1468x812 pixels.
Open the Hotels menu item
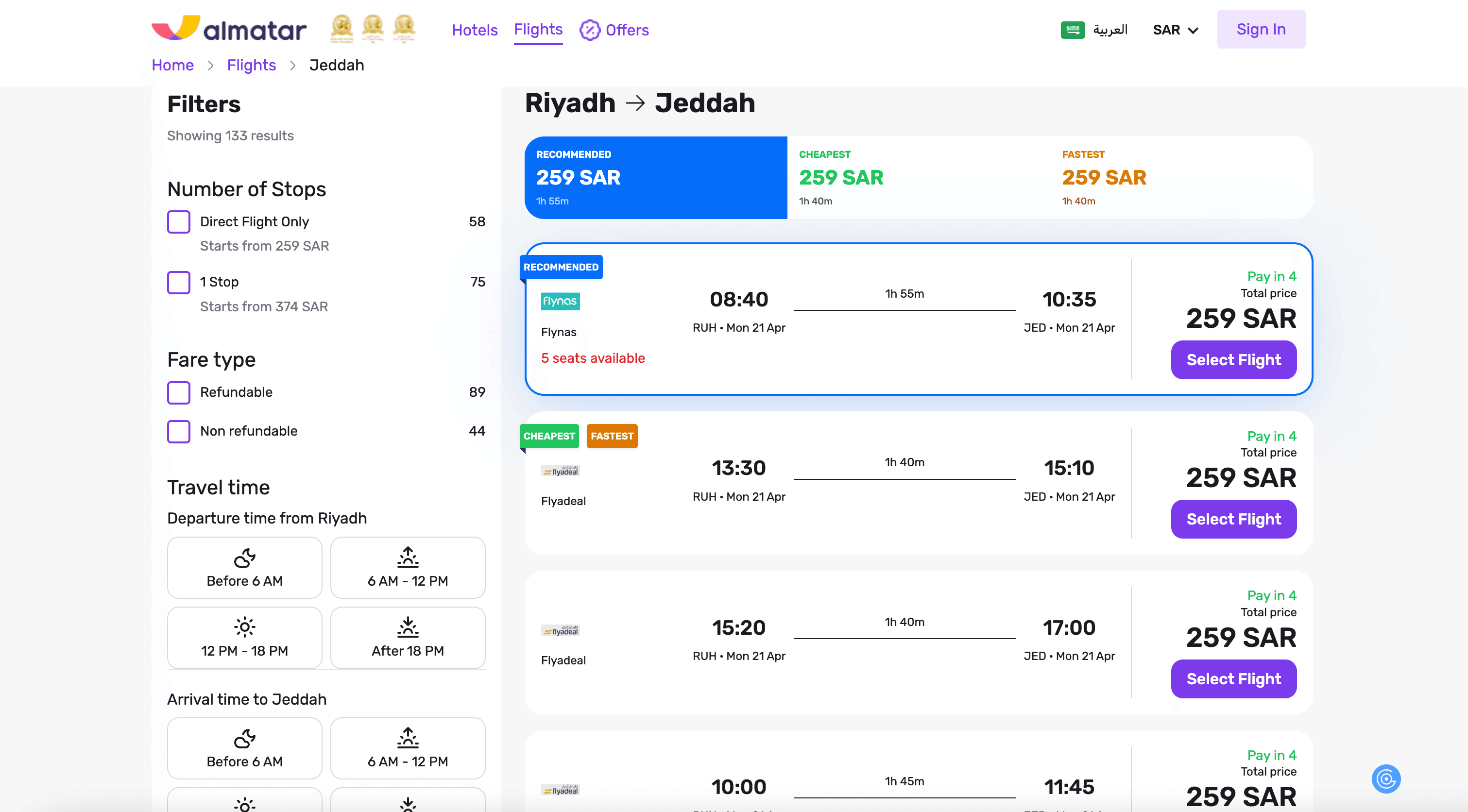pos(474,30)
